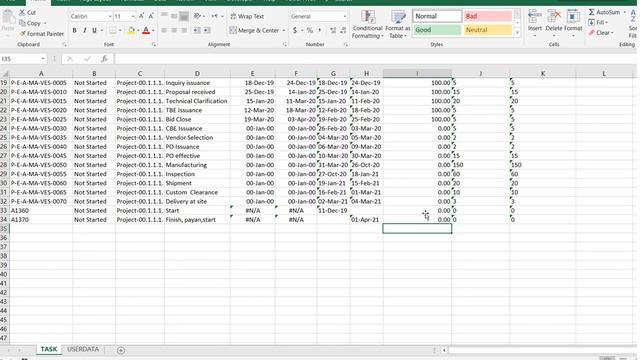640x360 pixels.
Task: Open the fill color dropdown arrow
Action: (138, 31)
